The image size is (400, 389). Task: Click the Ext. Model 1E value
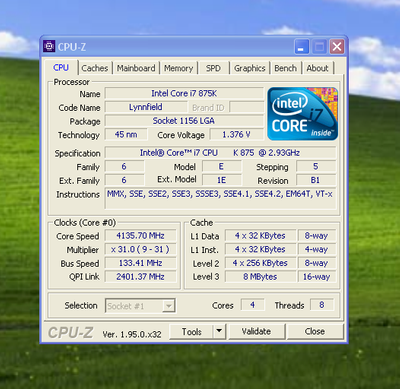pos(222,180)
